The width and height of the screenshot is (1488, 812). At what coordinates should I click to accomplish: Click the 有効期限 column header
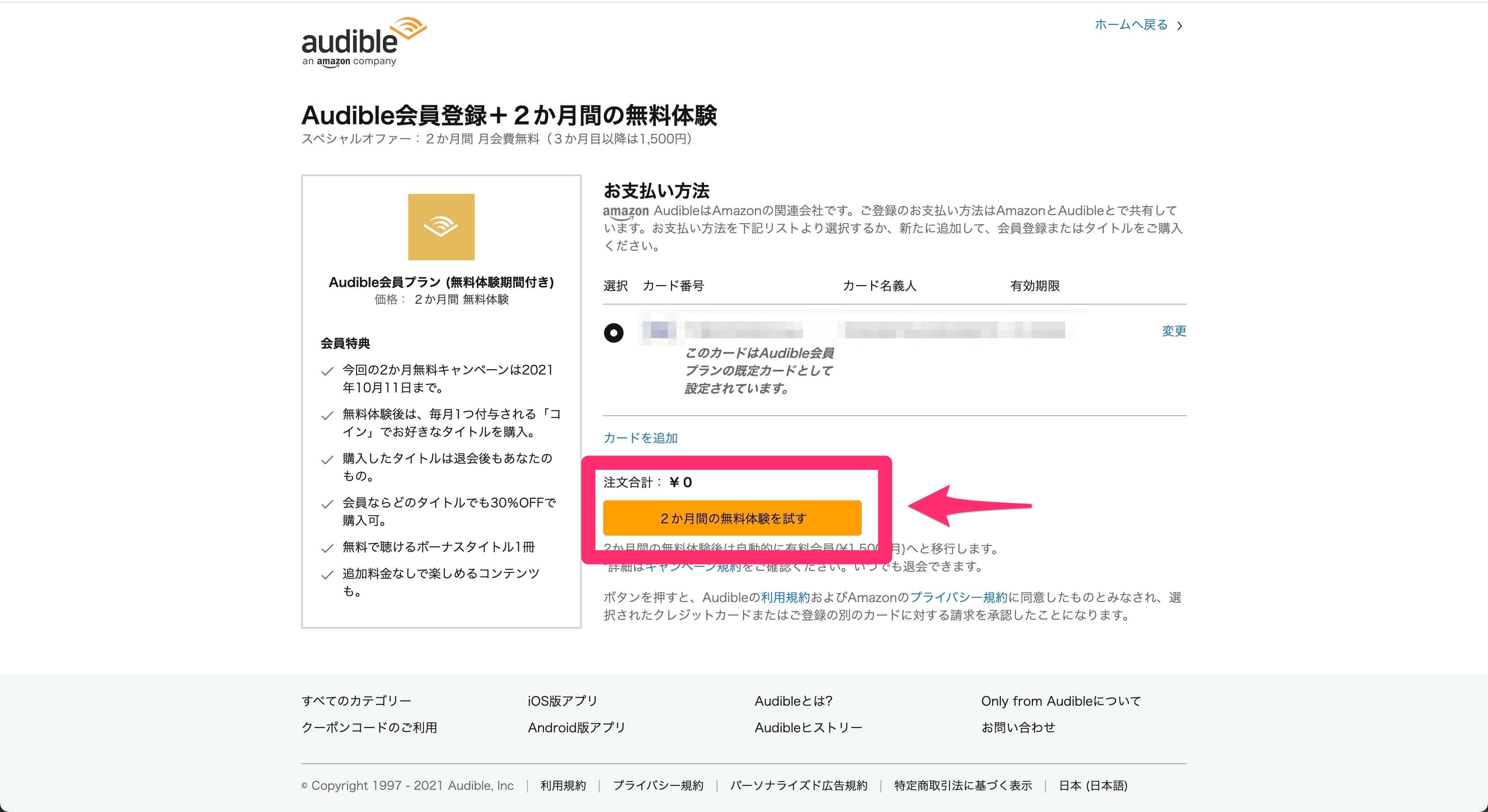[1035, 285]
